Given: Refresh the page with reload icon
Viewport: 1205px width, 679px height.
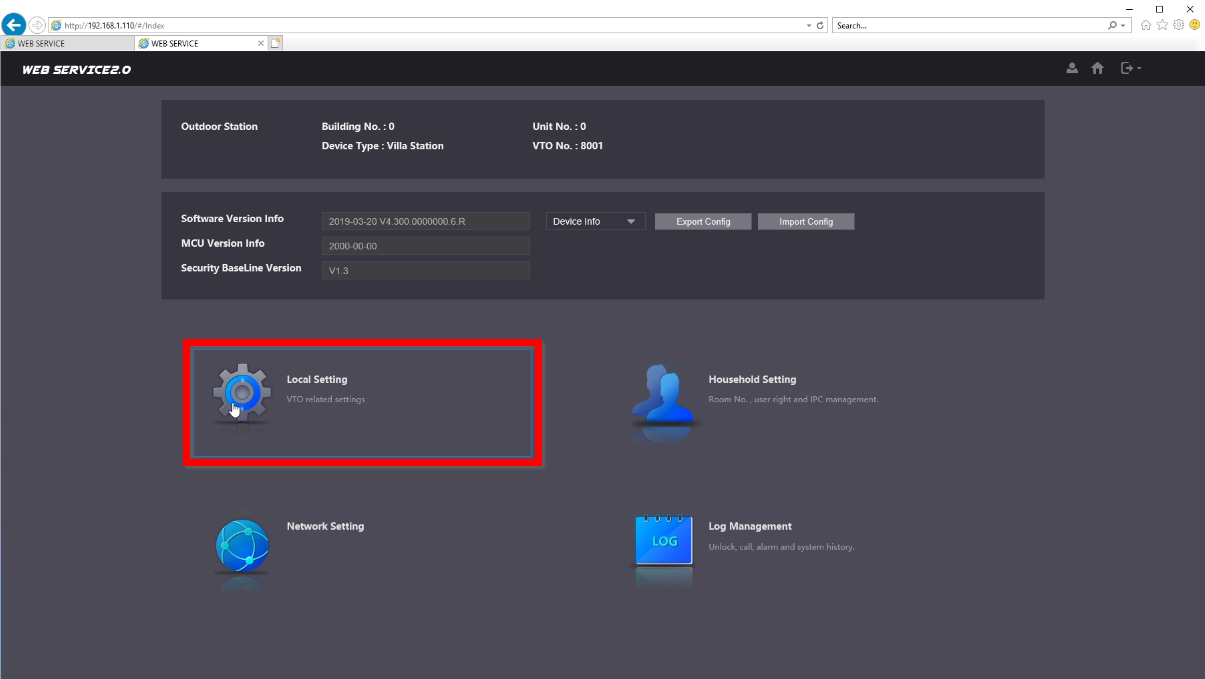Looking at the screenshot, I should coord(820,25).
